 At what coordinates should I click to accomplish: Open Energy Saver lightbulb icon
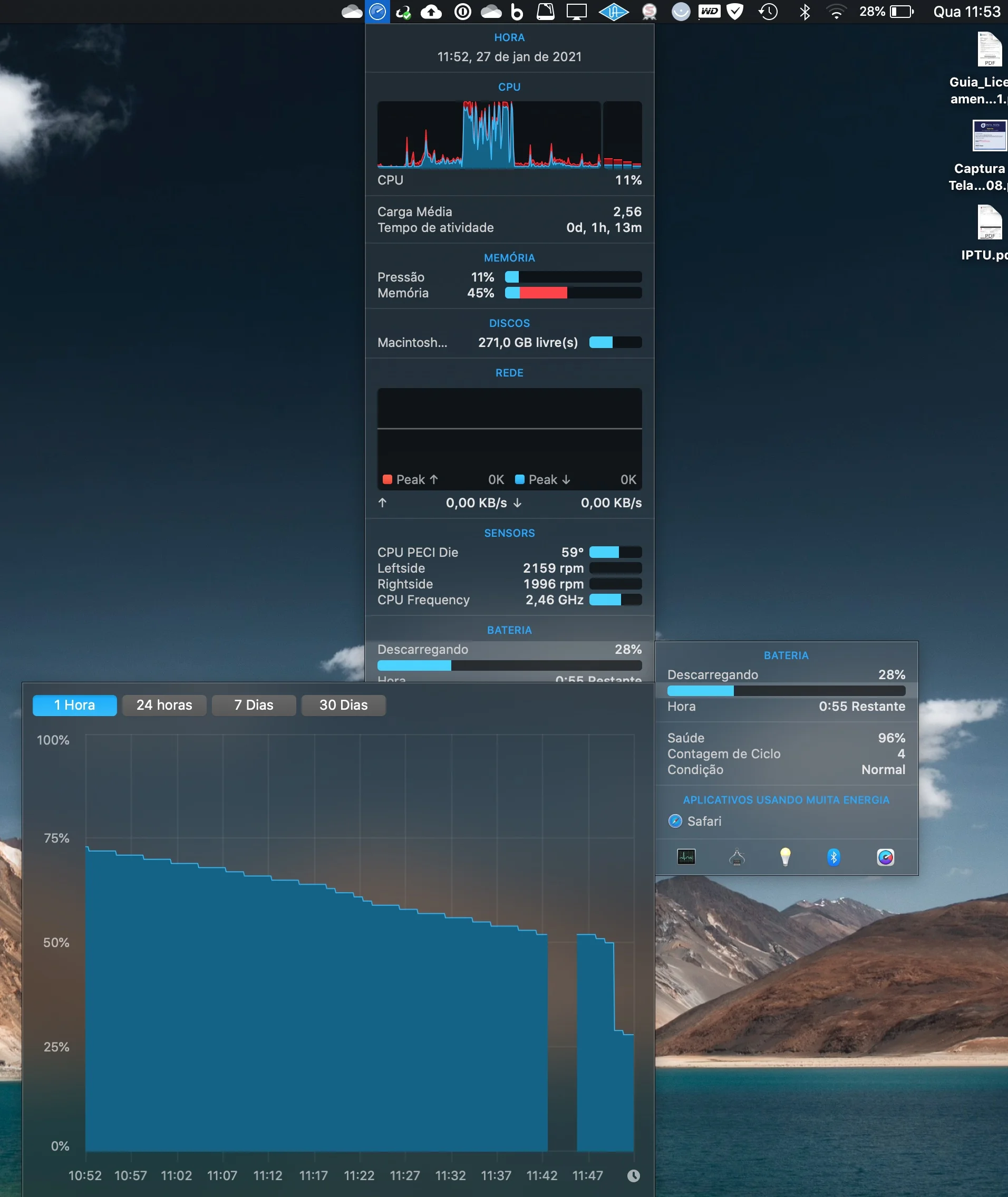[x=785, y=856]
